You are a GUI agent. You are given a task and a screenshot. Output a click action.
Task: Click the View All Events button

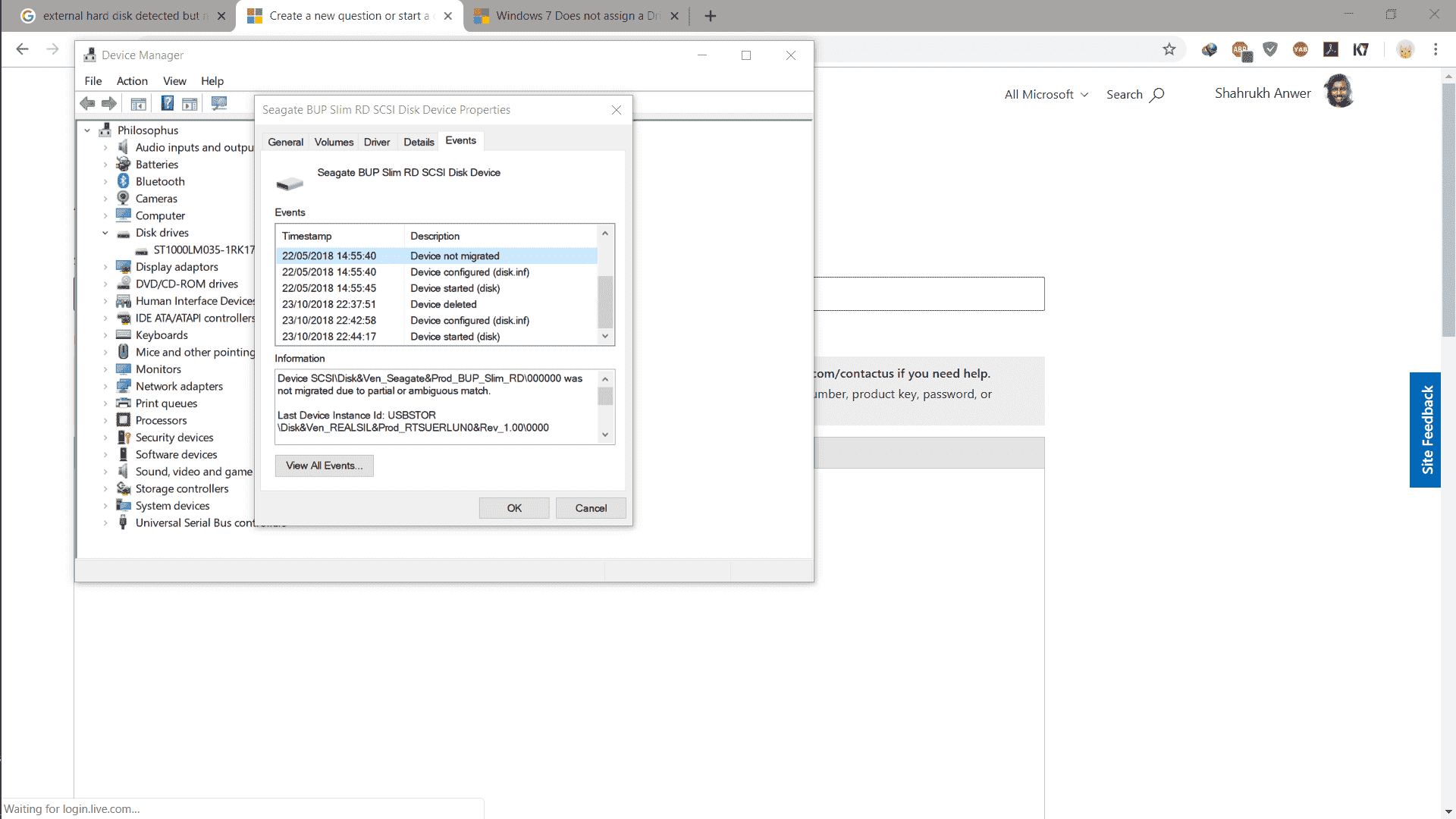pyautogui.click(x=324, y=466)
